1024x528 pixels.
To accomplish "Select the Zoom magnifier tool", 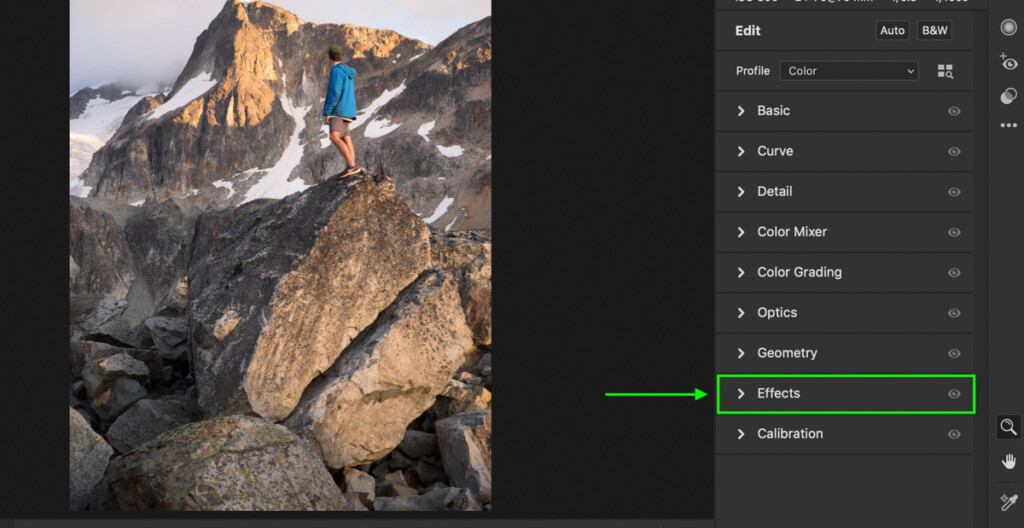I will click(1008, 427).
